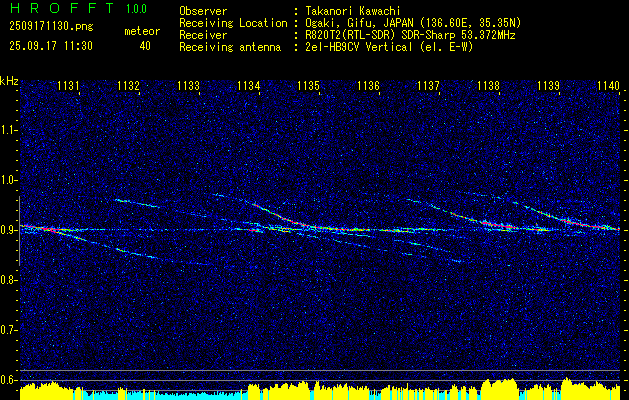Click the meteor count value 40
629x400 pixels.
[145, 46]
